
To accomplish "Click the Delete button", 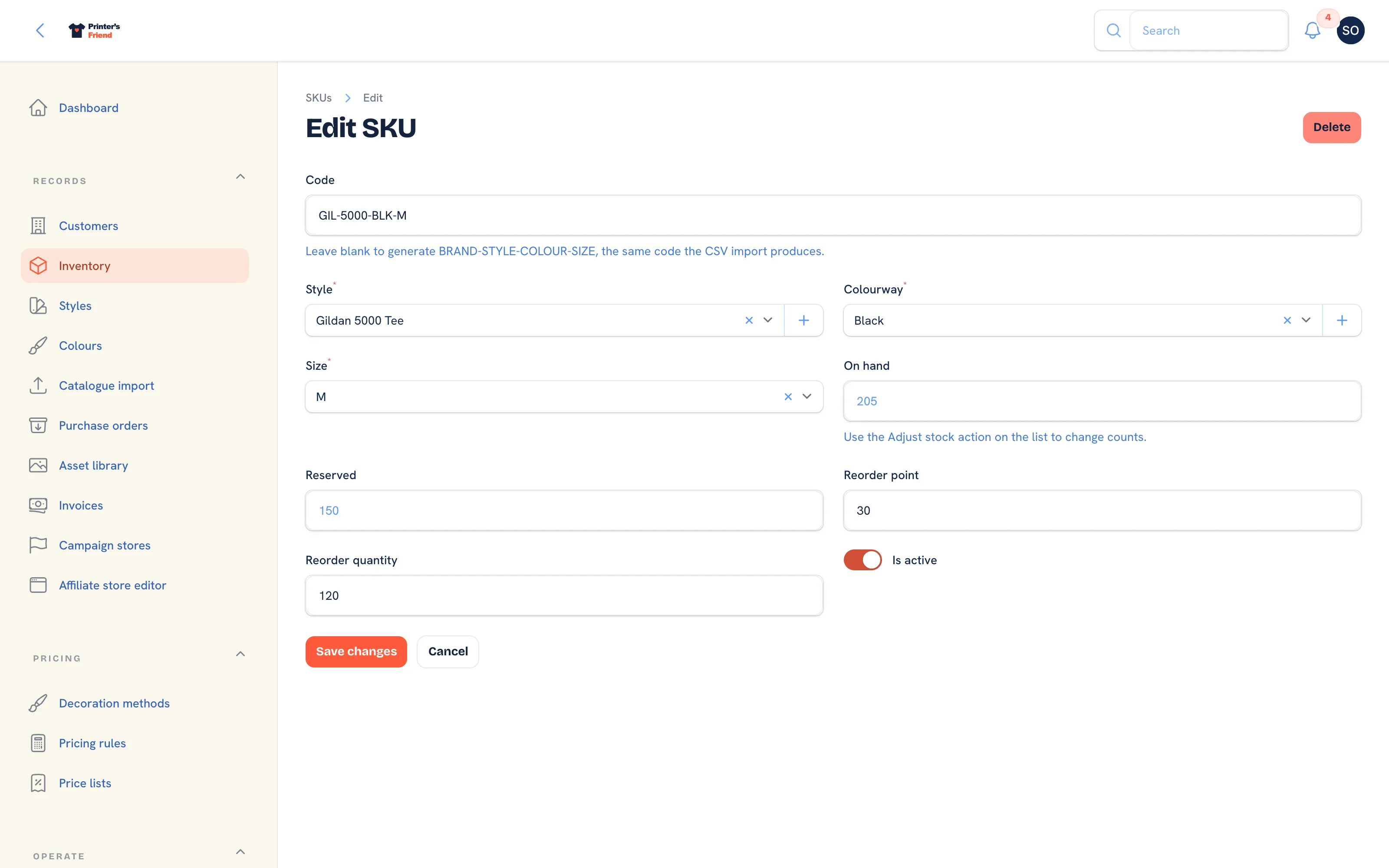I will point(1332,128).
